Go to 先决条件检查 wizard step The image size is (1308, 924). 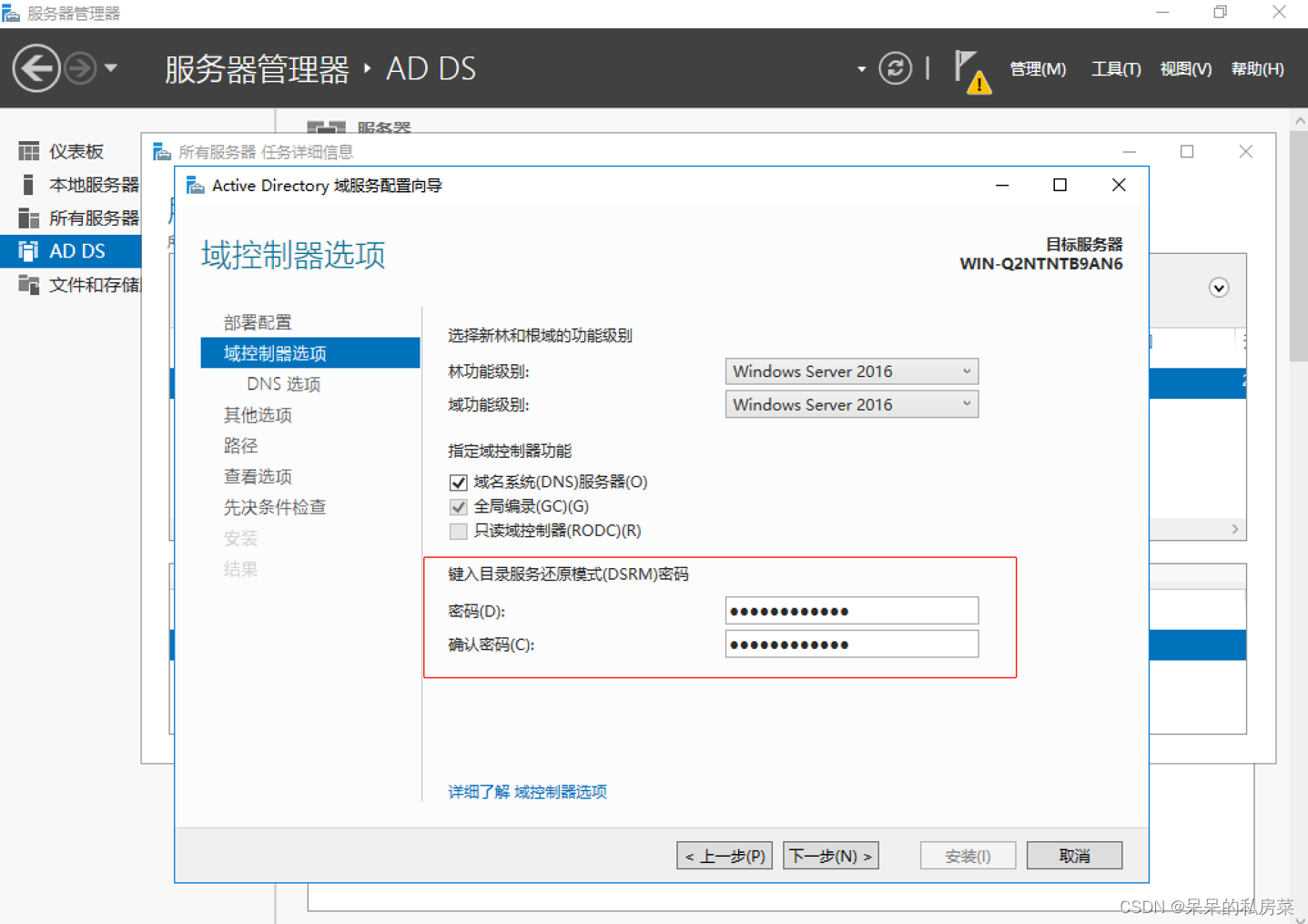(x=275, y=507)
